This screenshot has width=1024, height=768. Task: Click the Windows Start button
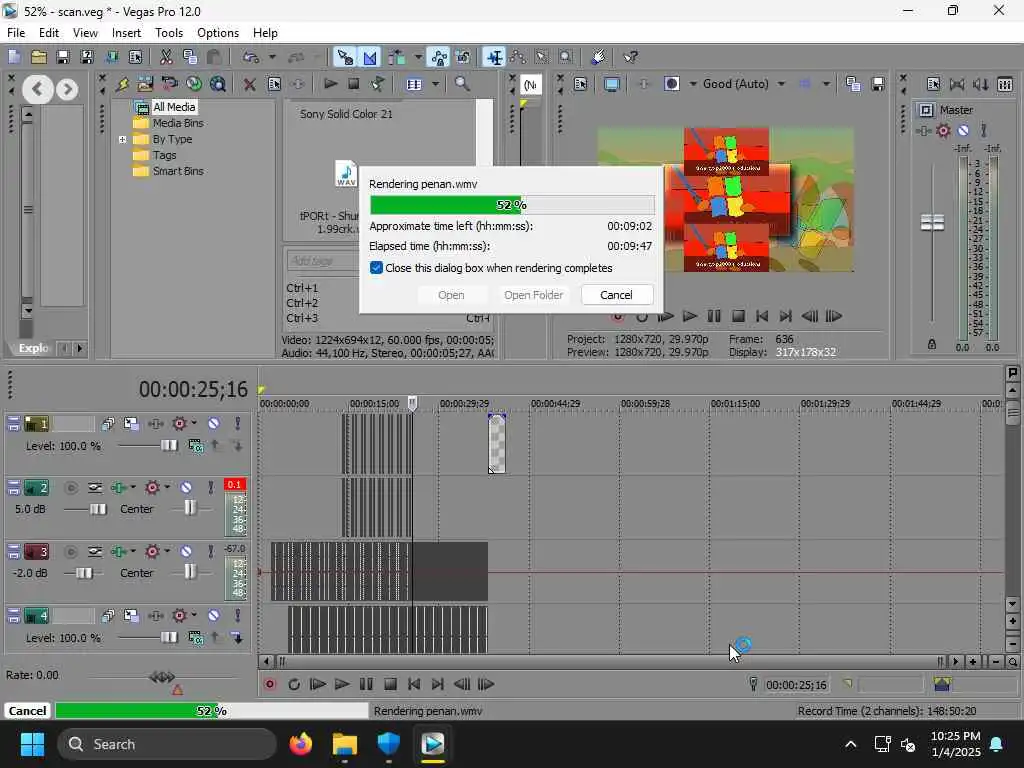pos(32,744)
